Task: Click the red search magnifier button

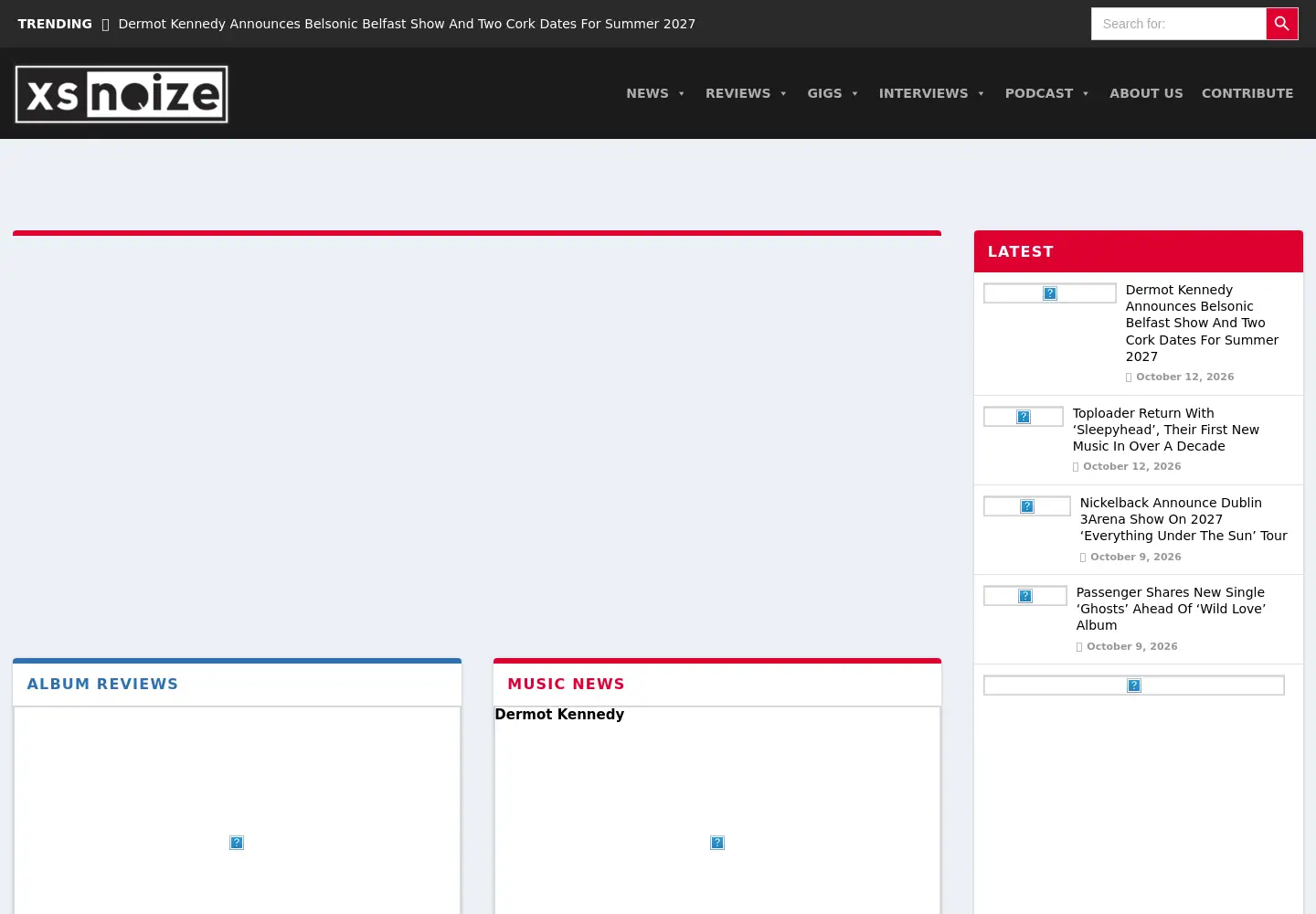Action: [x=1281, y=24]
